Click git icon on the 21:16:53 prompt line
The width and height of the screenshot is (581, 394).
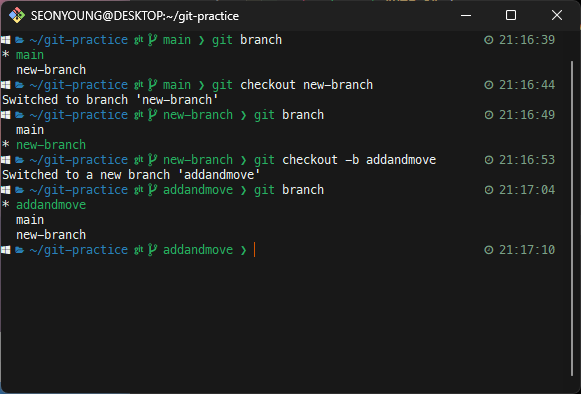[x=139, y=160]
